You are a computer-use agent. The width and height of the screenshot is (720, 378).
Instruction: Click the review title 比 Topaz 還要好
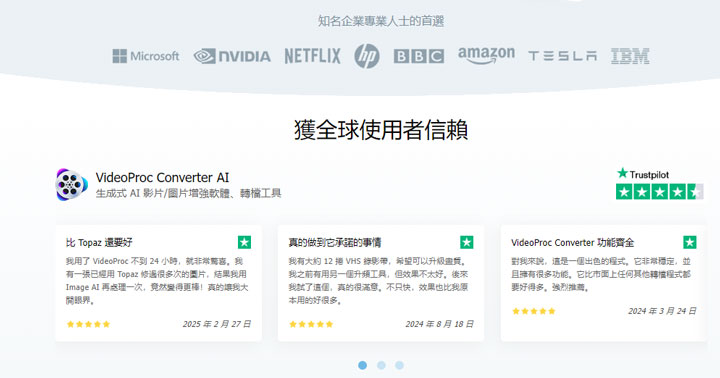pyautogui.click(x=99, y=243)
